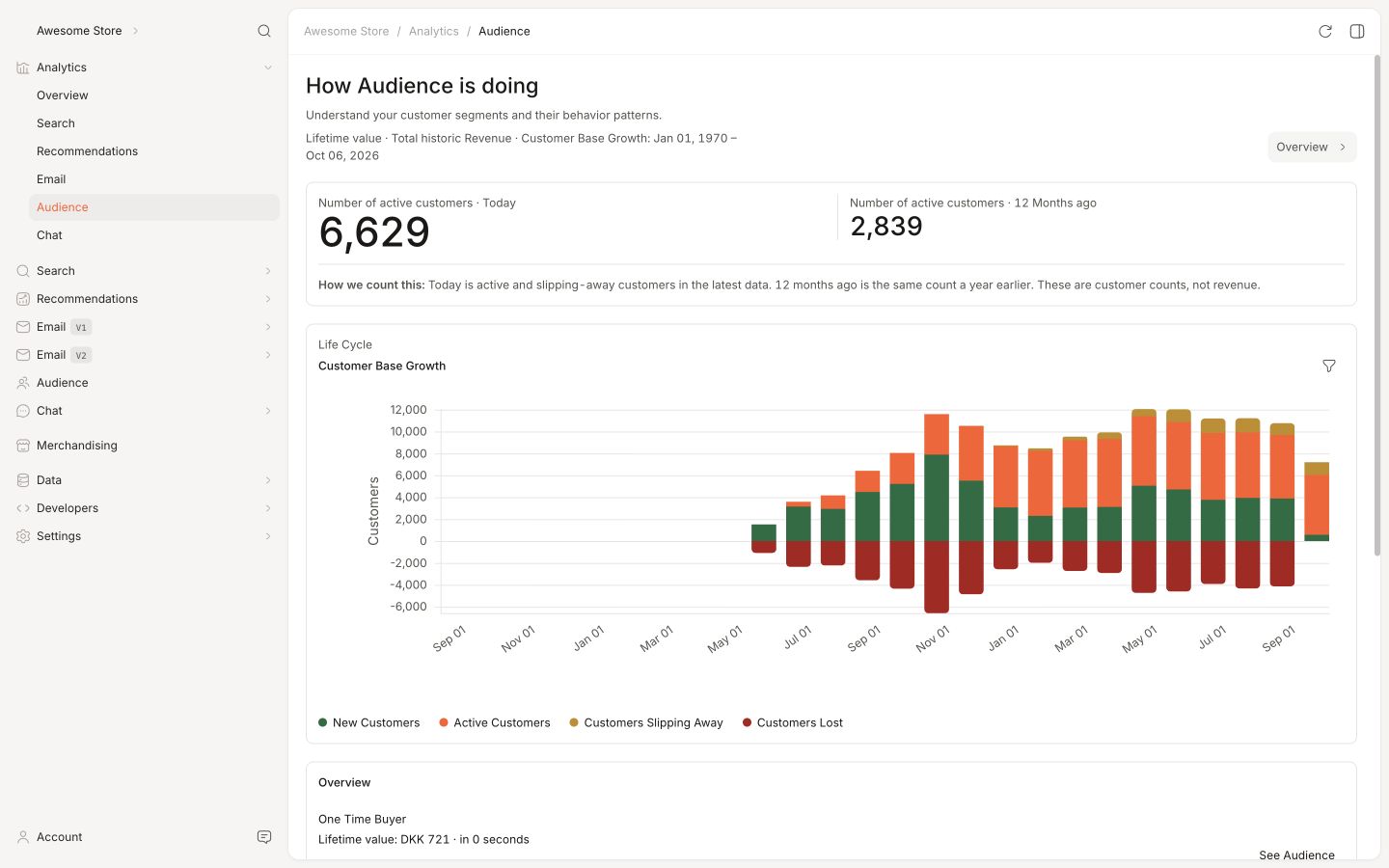Open Overview under Analytics
Screen dimensions: 1389x868
[x=154, y=95]
